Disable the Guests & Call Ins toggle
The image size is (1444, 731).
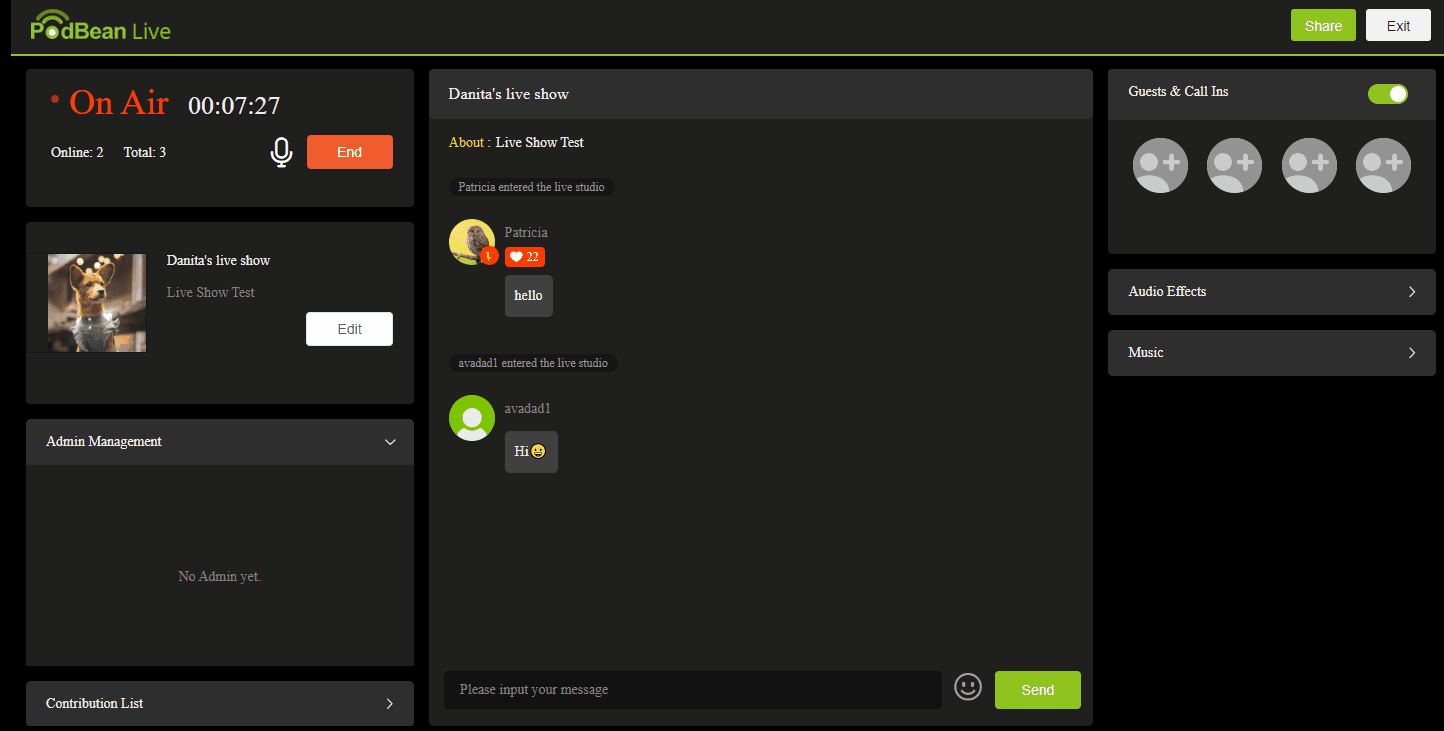point(1387,93)
